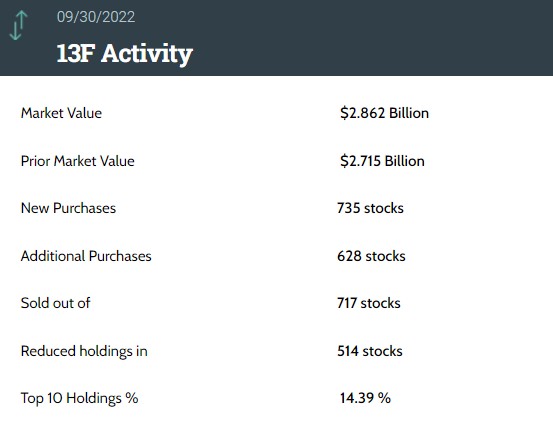The width and height of the screenshot is (553, 423).
Task: Click the Sold out of label
Action: [x=55, y=303]
